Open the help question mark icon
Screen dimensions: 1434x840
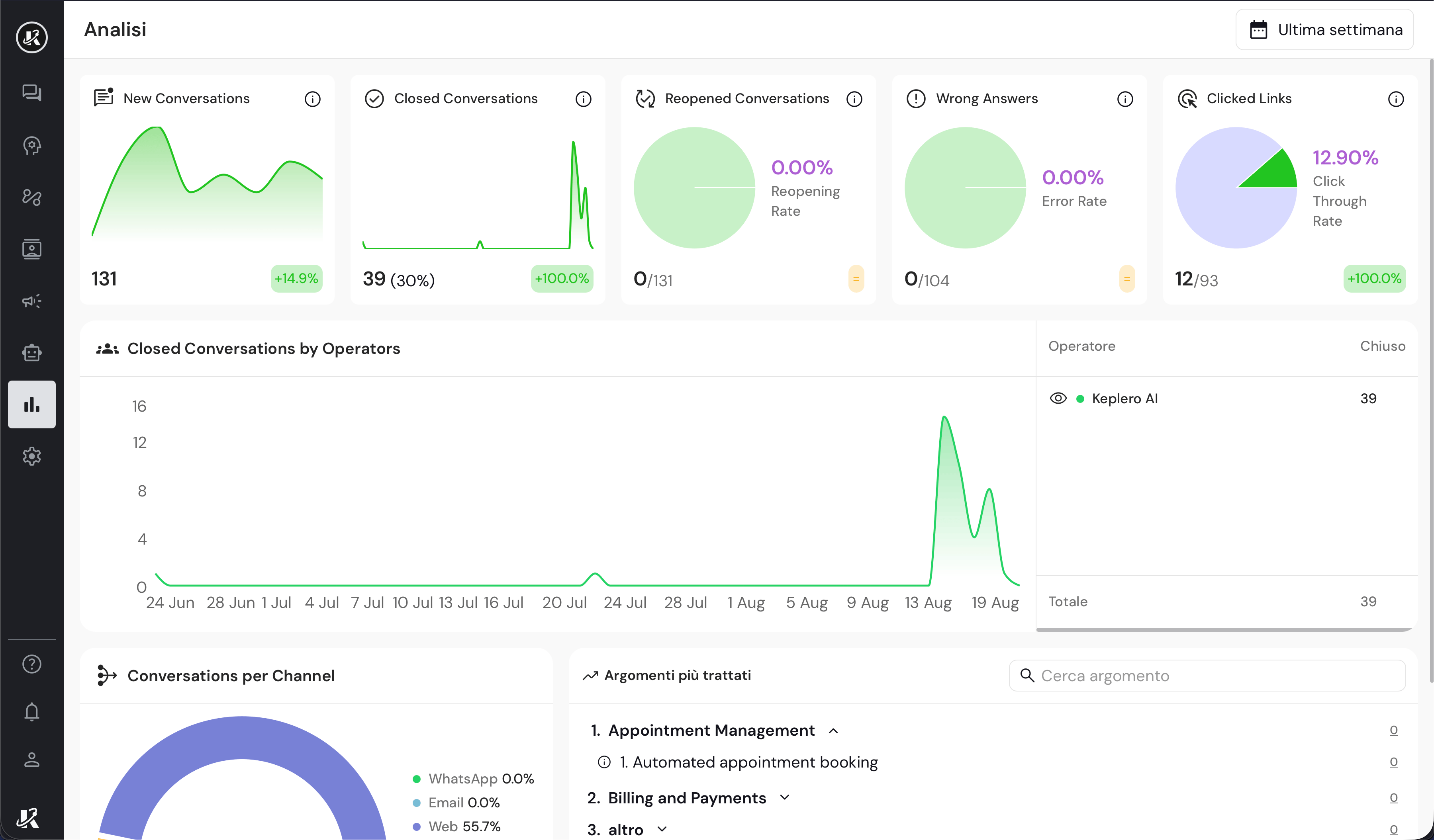coord(32,664)
